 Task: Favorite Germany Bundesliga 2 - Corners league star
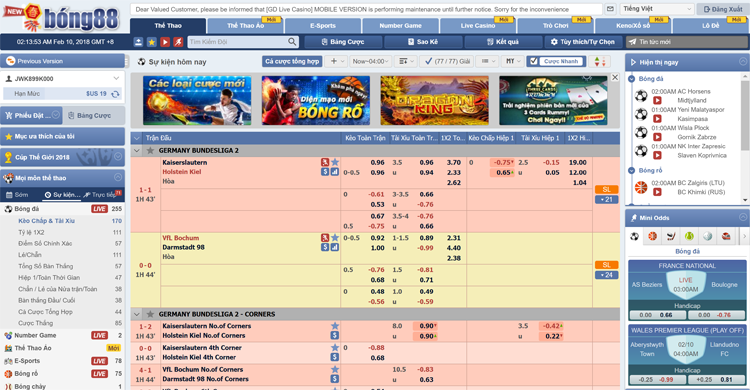pyautogui.click(x=150, y=314)
